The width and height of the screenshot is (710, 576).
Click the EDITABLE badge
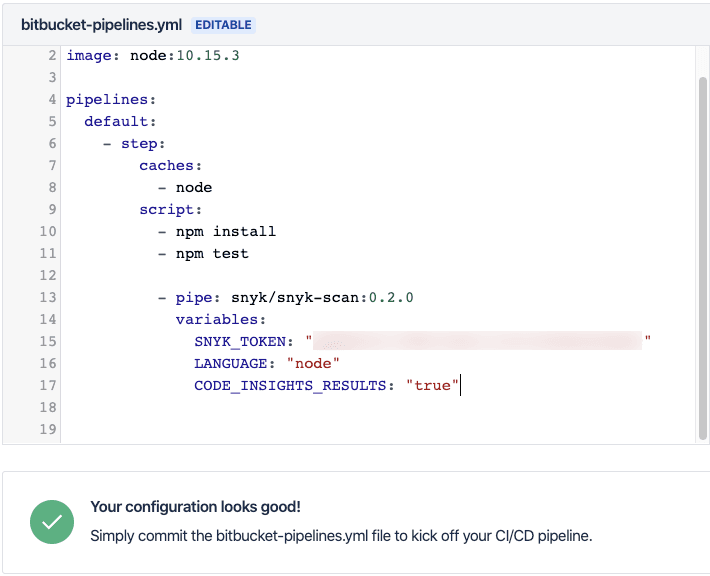coord(223,25)
